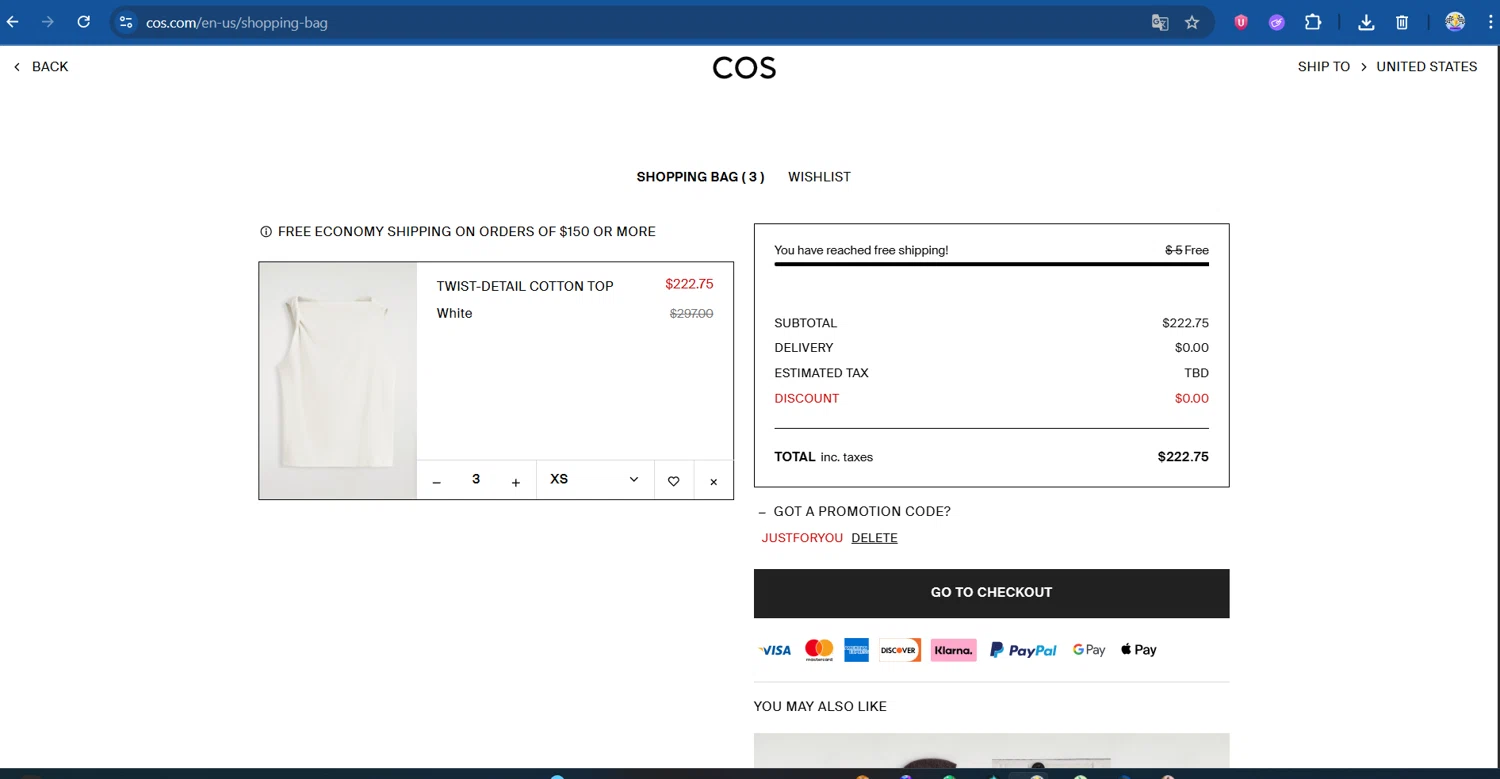1500x779 pixels.
Task: Click the product color label White
Action: 454,313
